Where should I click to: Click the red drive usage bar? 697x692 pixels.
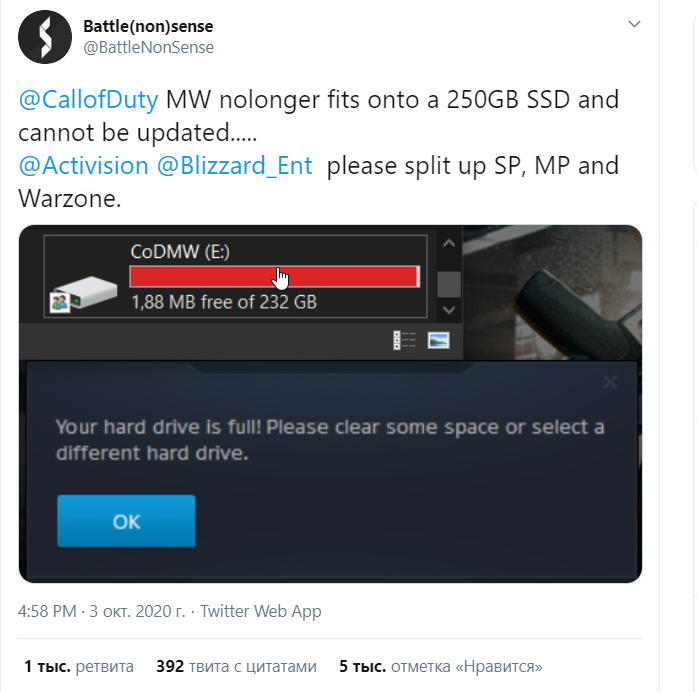click(274, 276)
